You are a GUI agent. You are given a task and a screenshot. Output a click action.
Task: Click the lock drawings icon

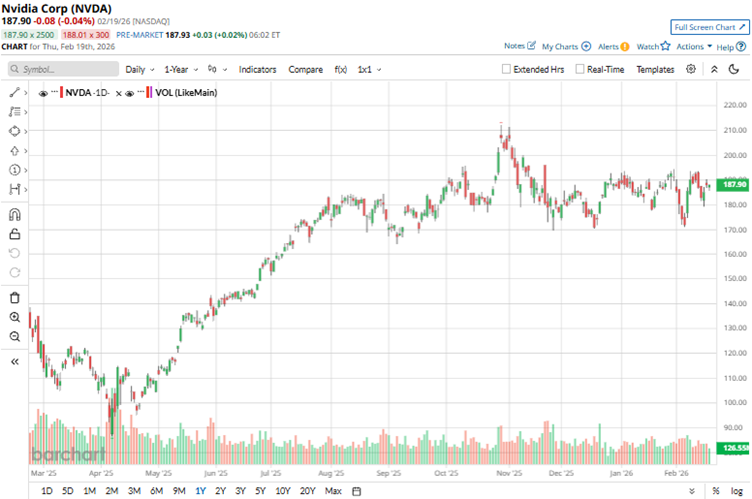[14, 234]
